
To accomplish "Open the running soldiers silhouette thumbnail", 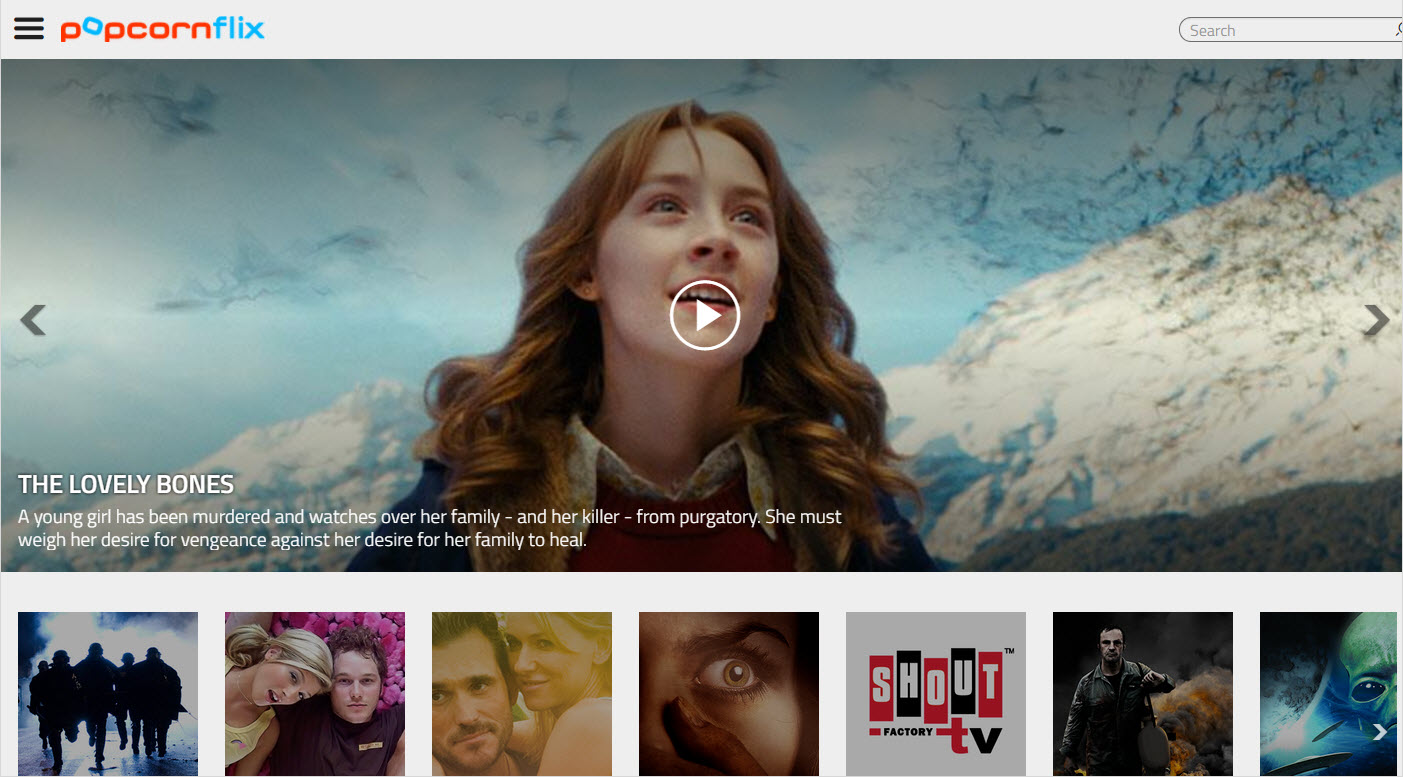I will 108,694.
